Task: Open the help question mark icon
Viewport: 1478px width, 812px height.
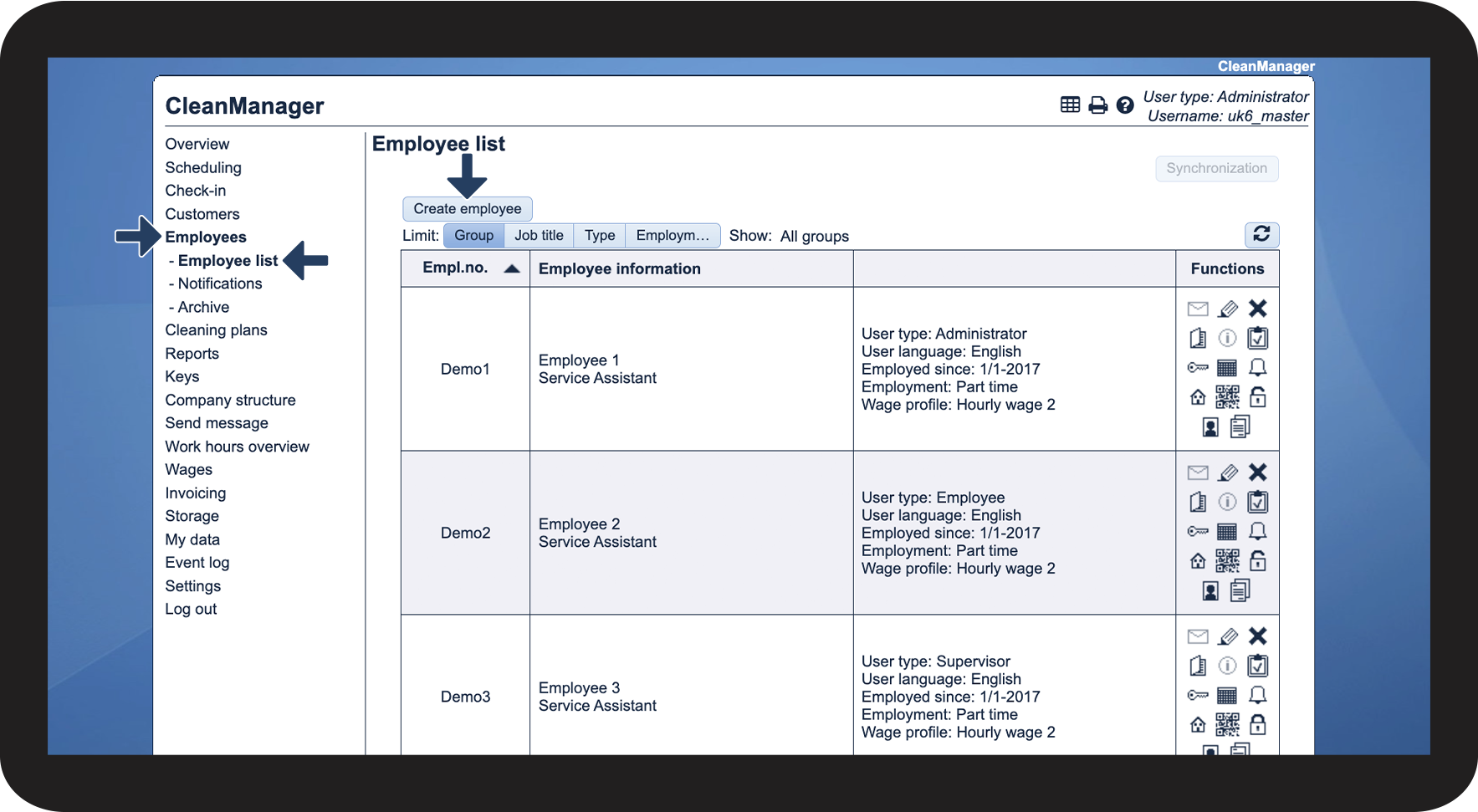Action: click(x=1125, y=105)
